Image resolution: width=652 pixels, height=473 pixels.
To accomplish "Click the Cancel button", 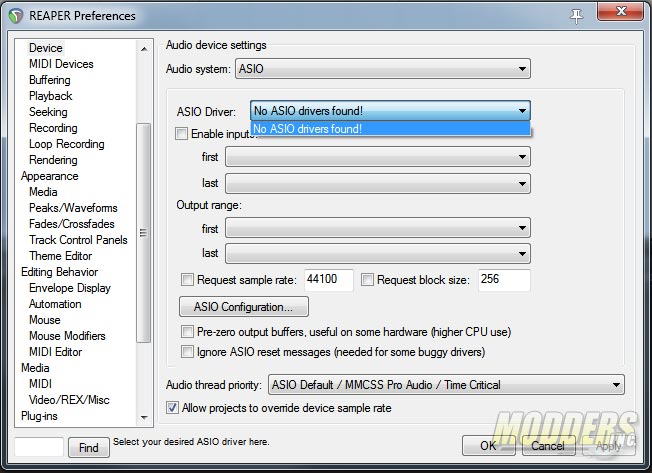I will click(x=548, y=446).
